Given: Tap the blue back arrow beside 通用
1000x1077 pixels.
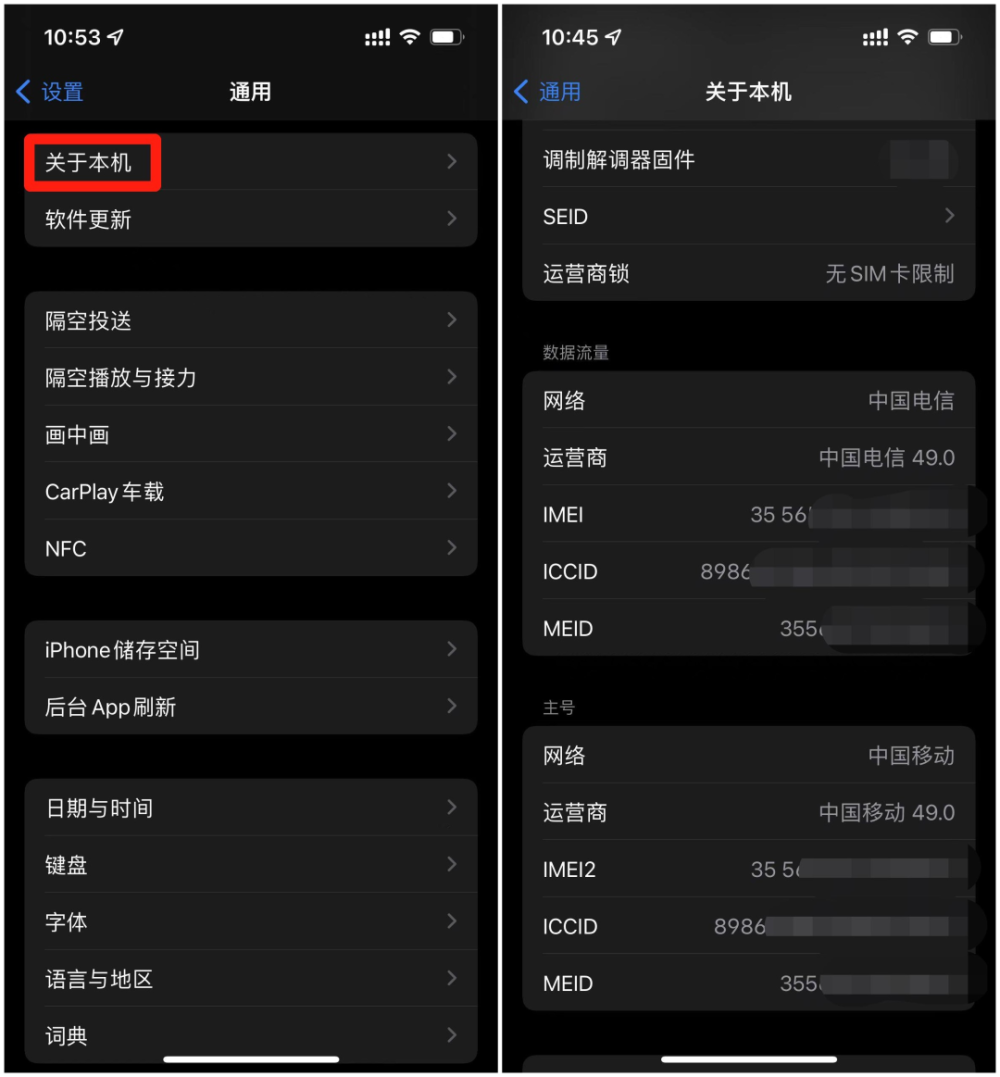Looking at the screenshot, I should coord(521,91).
